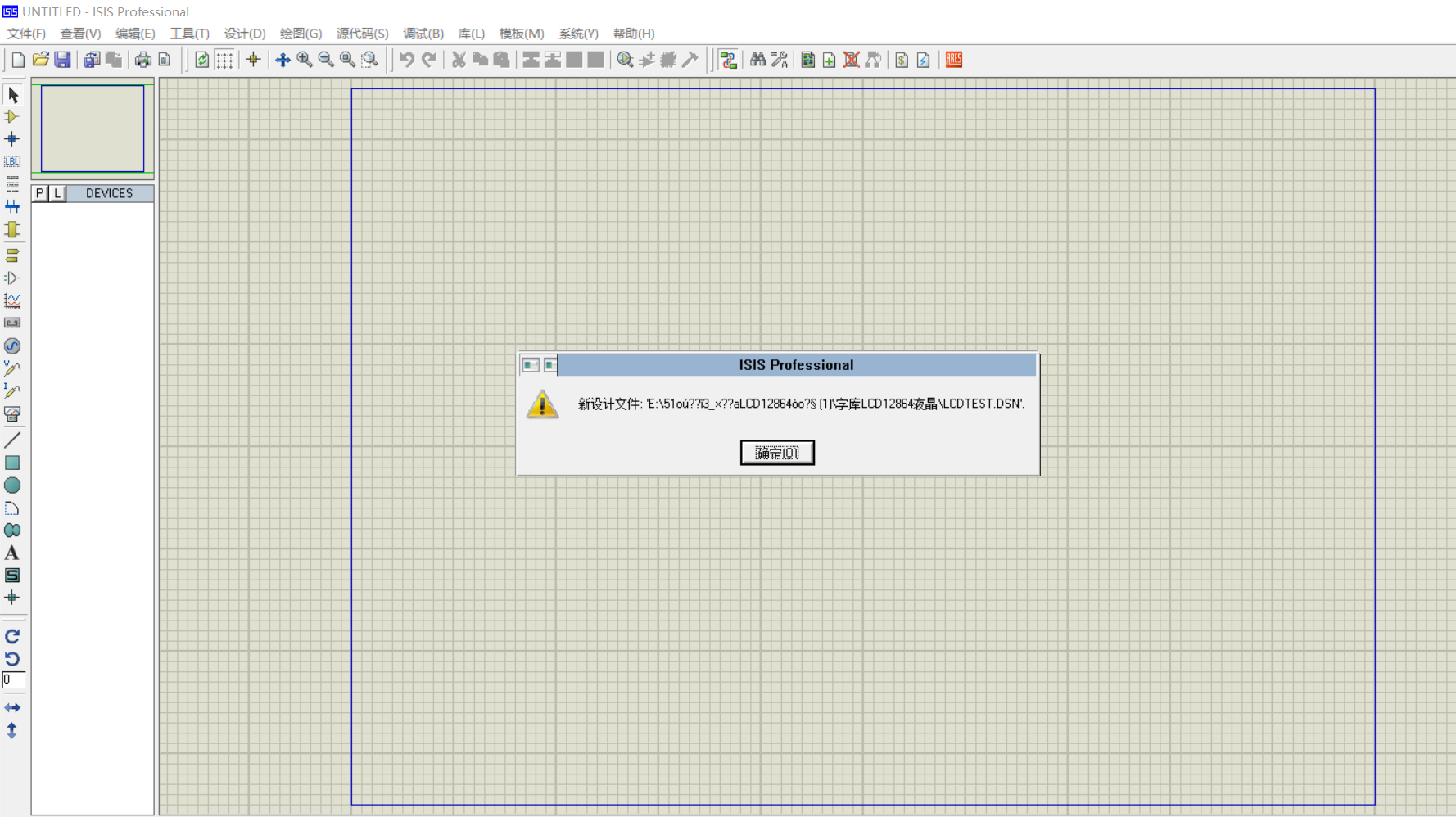Select the Text script mode tool
1456x817 pixels.
tap(12, 183)
